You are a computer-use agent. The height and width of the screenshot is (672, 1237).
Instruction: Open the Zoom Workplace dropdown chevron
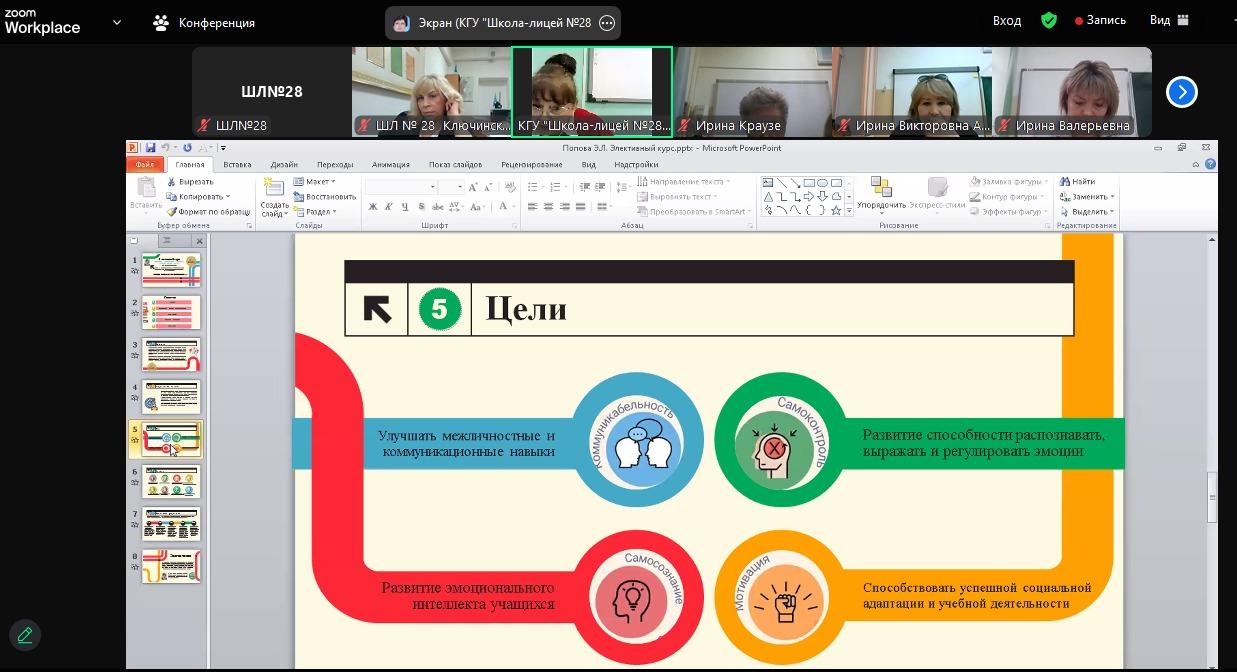pyautogui.click(x=117, y=22)
